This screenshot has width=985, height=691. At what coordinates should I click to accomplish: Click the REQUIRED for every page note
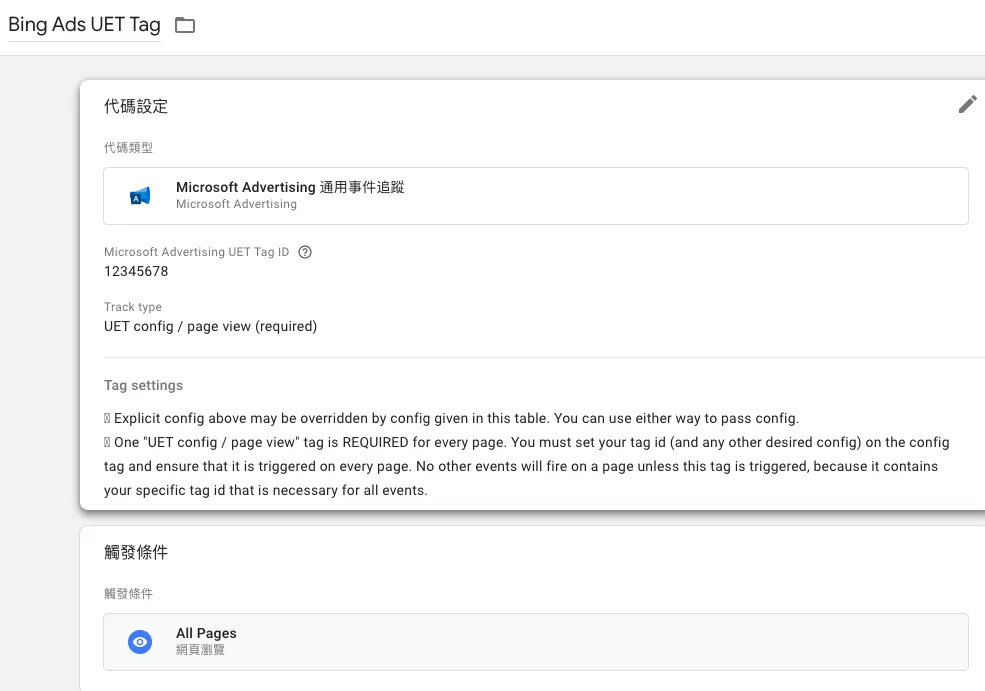pyautogui.click(x=527, y=466)
